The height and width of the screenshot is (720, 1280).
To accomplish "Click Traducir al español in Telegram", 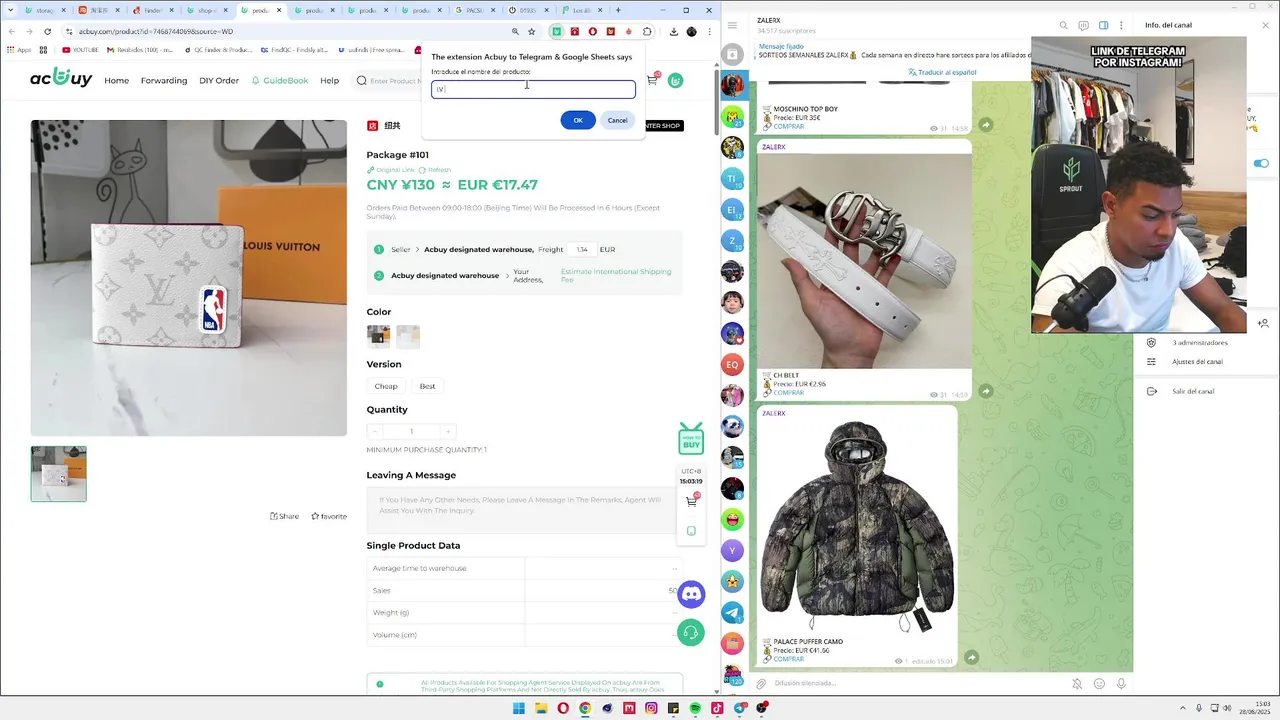I will tap(943, 72).
